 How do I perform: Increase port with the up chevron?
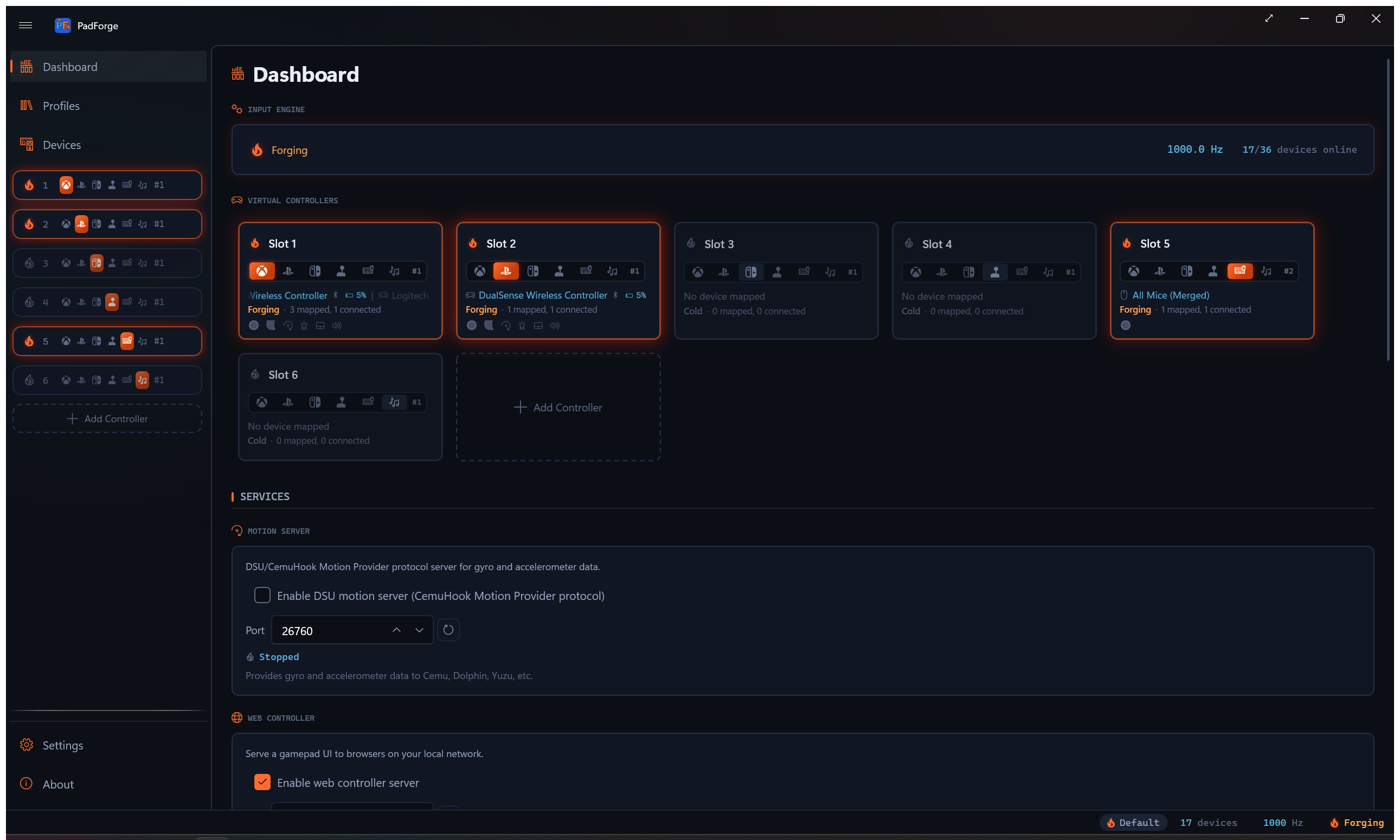[x=397, y=631]
